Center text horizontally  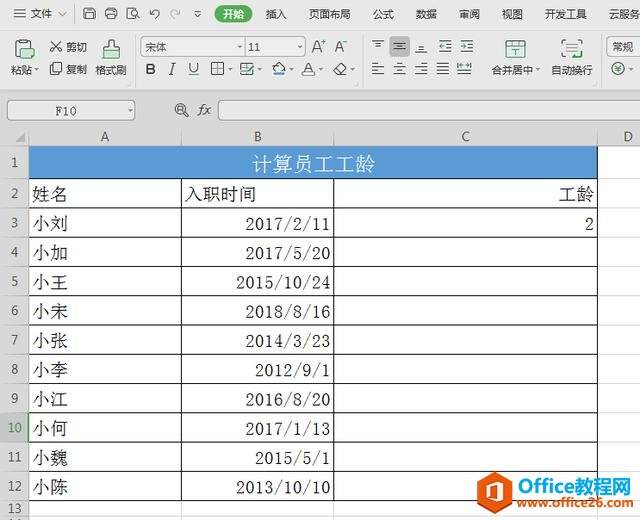click(x=399, y=68)
